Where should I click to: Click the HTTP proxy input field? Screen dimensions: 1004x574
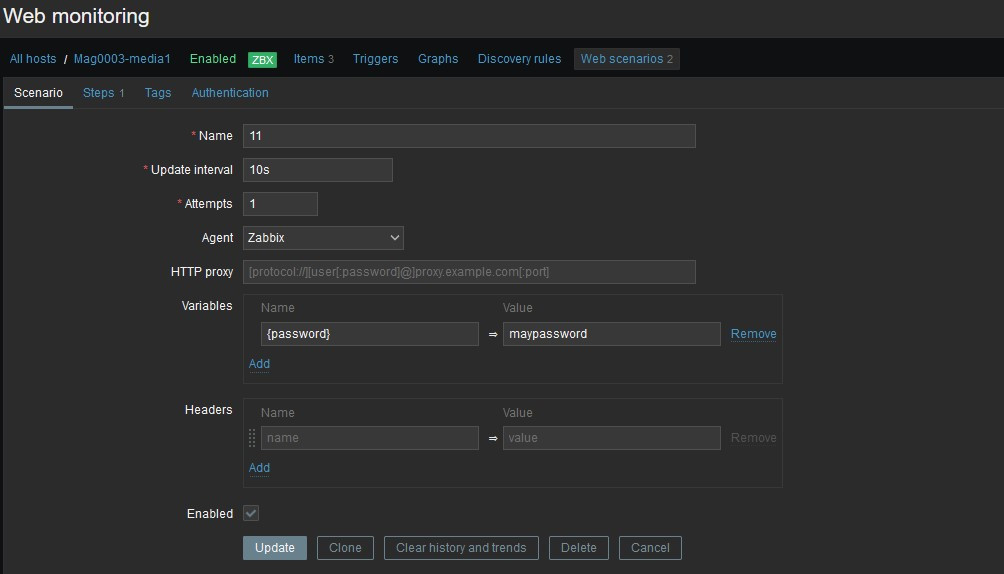click(x=469, y=272)
